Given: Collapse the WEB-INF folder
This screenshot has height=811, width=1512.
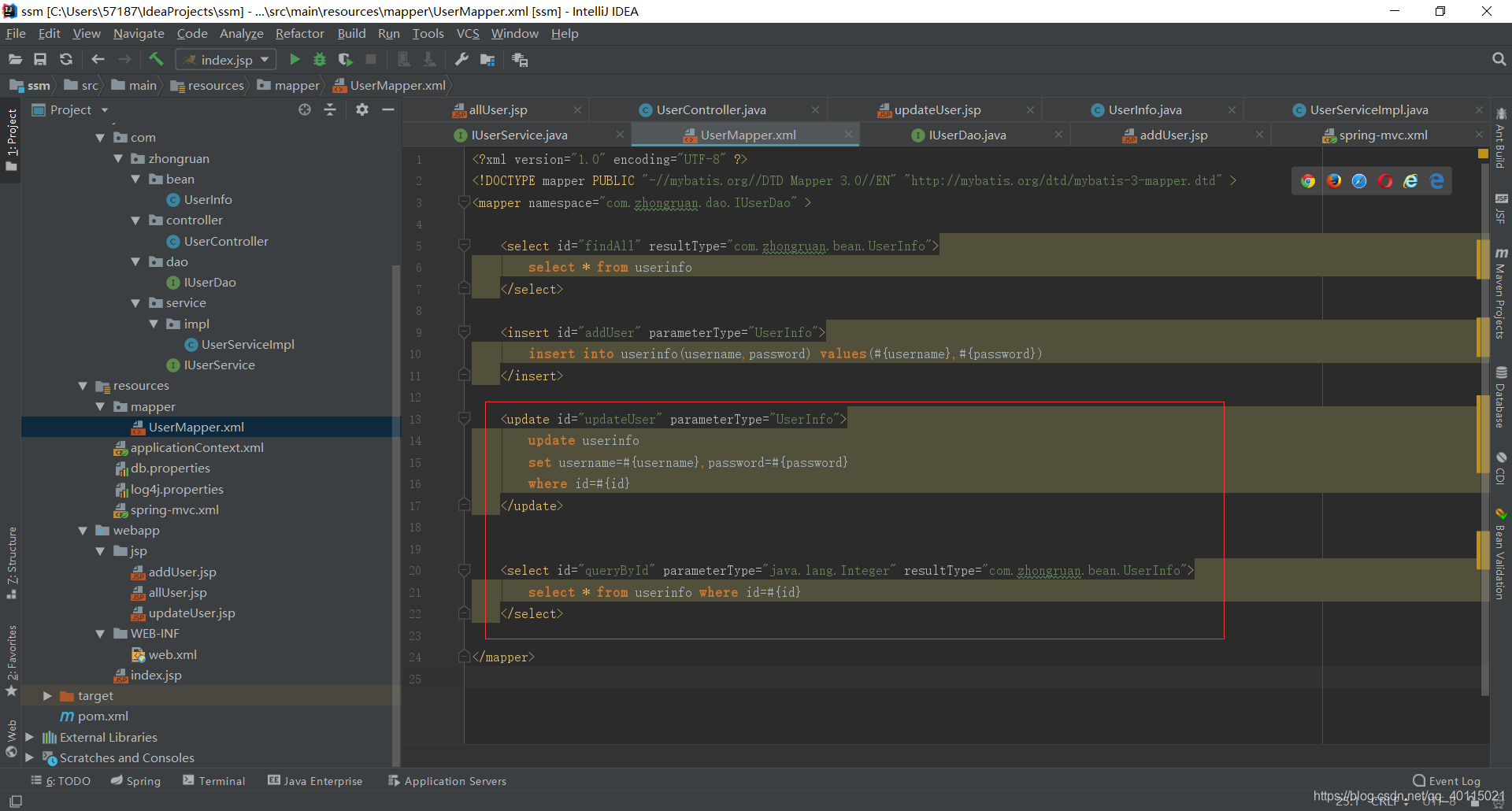Looking at the screenshot, I should pyautogui.click(x=100, y=634).
